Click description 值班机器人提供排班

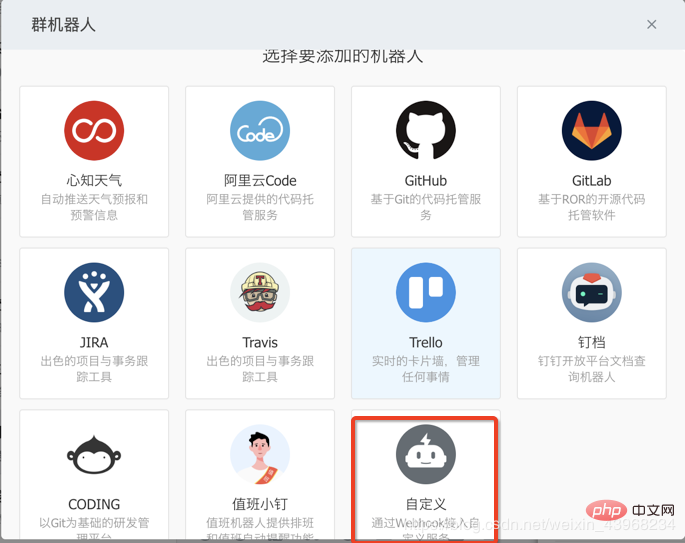[260, 523]
